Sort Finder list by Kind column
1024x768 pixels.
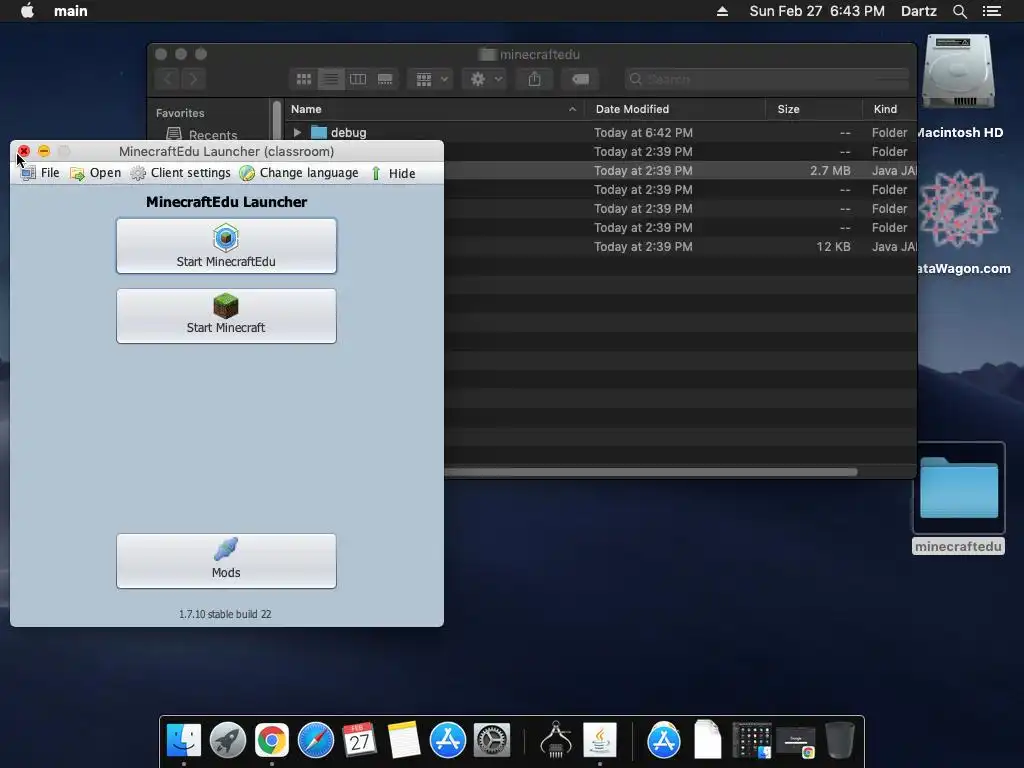(889, 109)
